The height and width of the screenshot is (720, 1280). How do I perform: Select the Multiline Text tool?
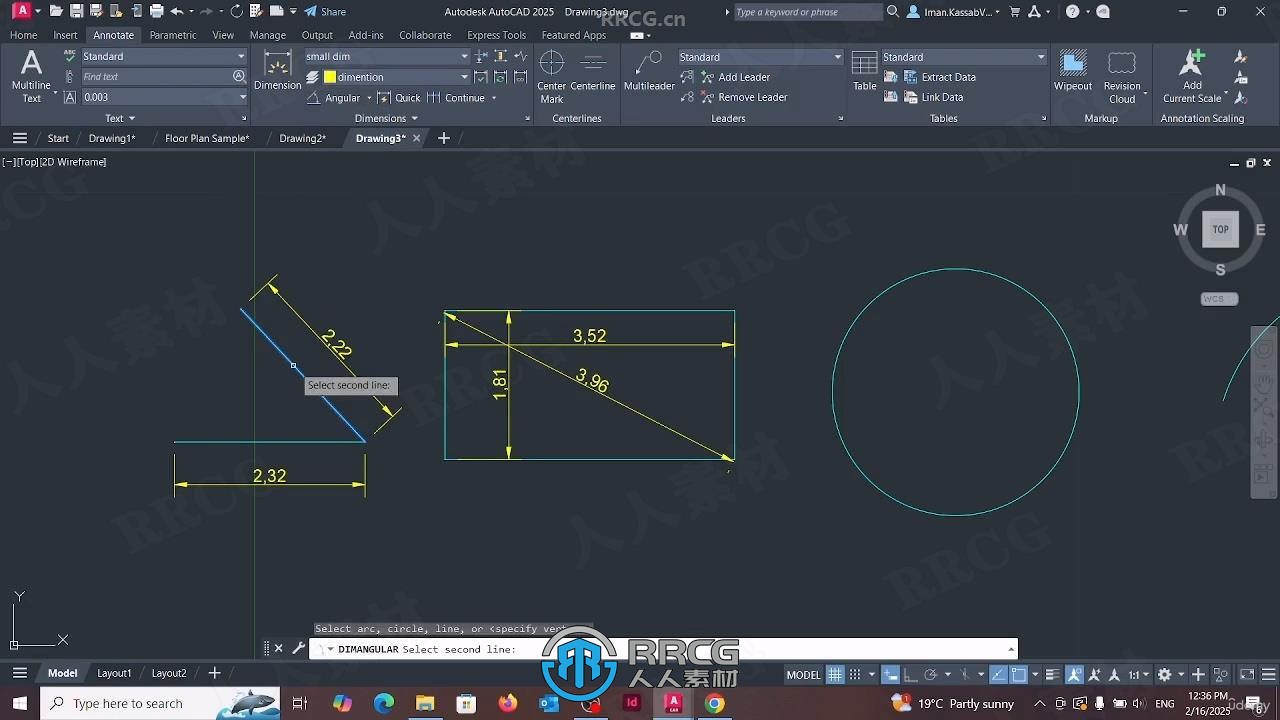[x=31, y=76]
